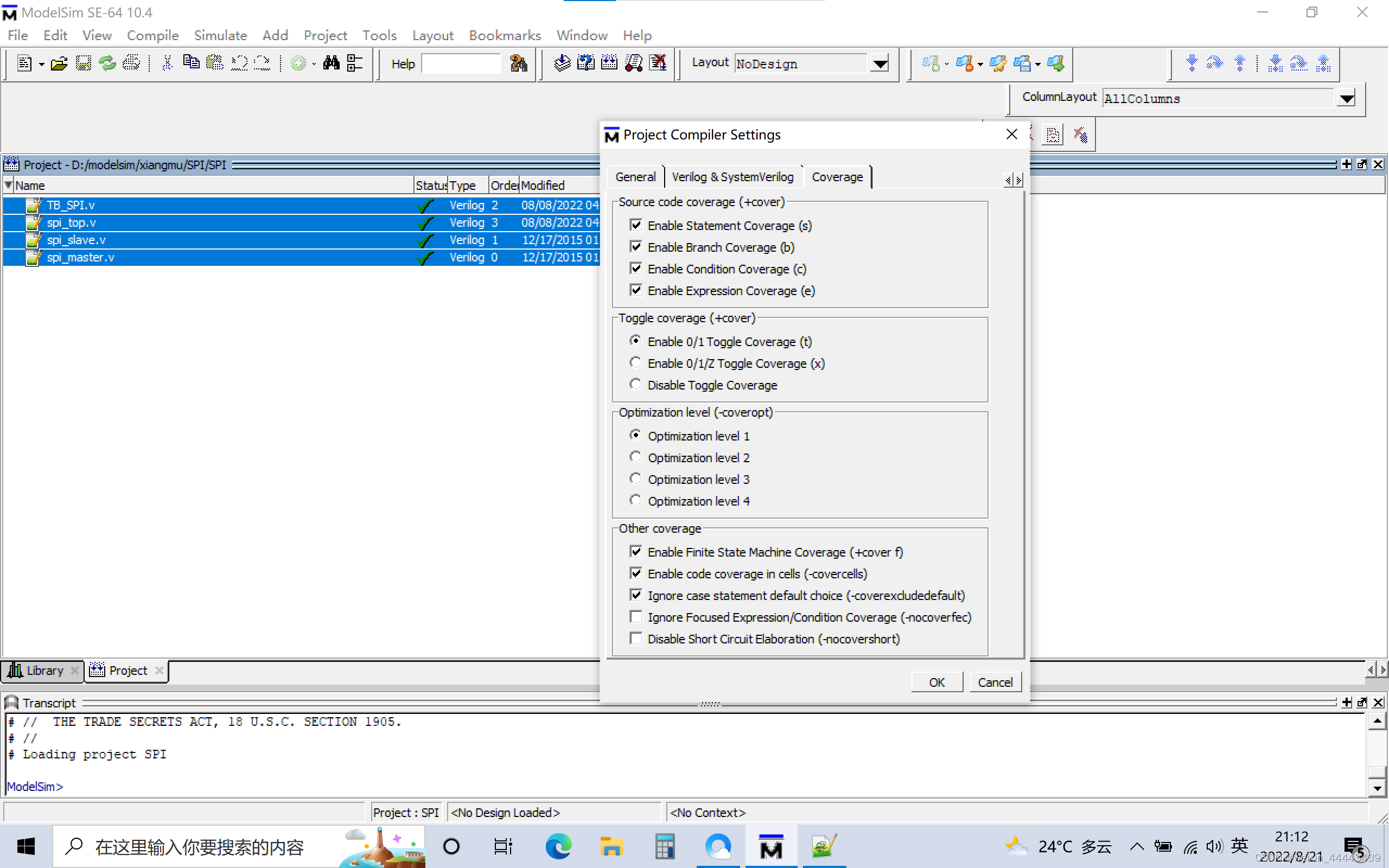
Task: Open the Layout NoDesign dropdown arrow
Action: click(x=880, y=63)
